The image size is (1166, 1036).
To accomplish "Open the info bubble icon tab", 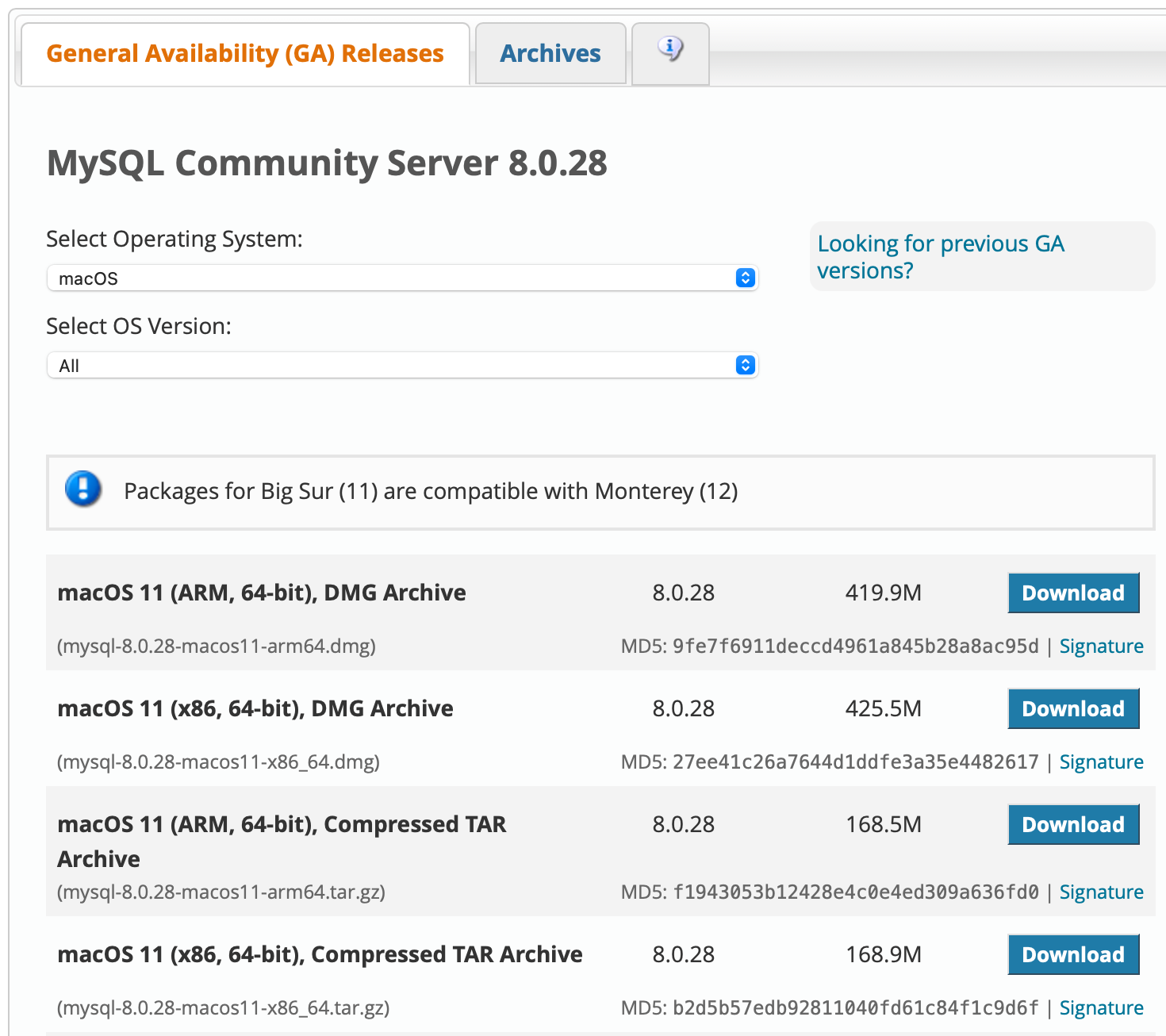I will tap(670, 53).
